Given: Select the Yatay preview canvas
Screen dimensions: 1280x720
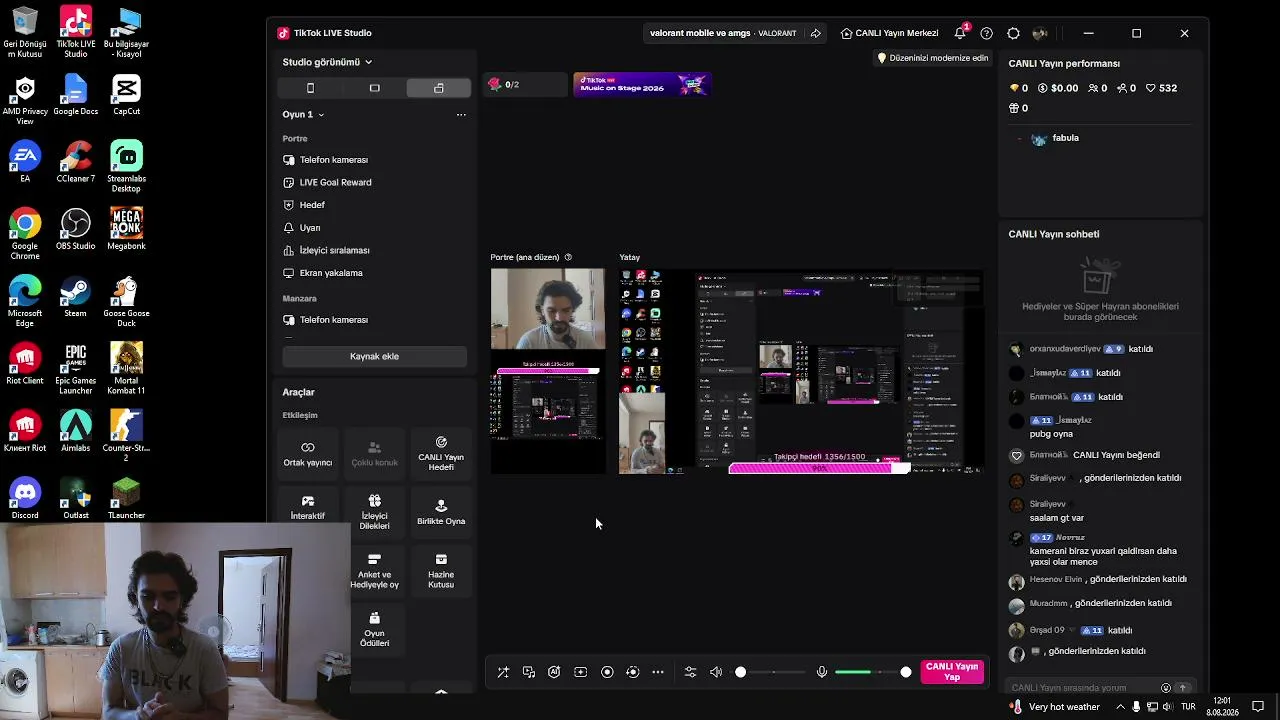Looking at the screenshot, I should click(801, 371).
